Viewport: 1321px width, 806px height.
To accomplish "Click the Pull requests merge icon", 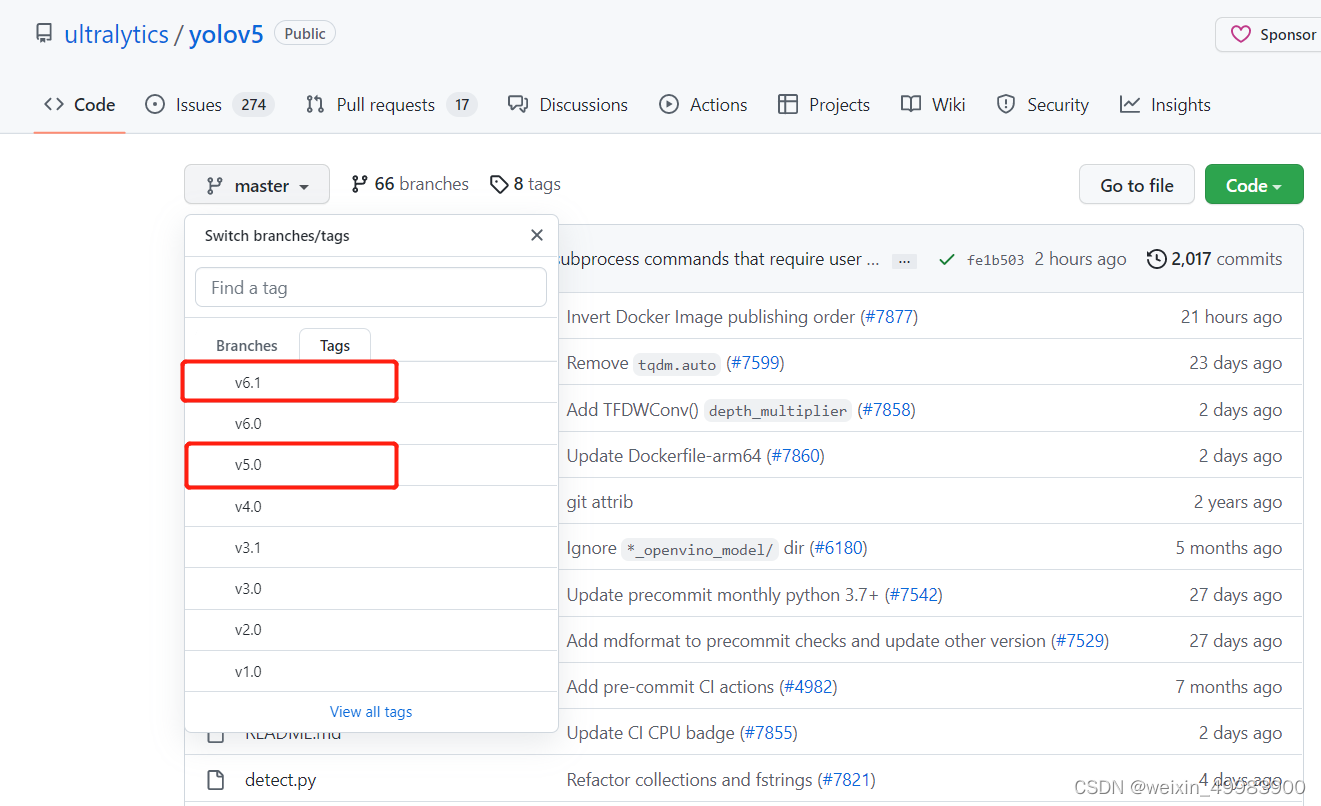I will (315, 104).
